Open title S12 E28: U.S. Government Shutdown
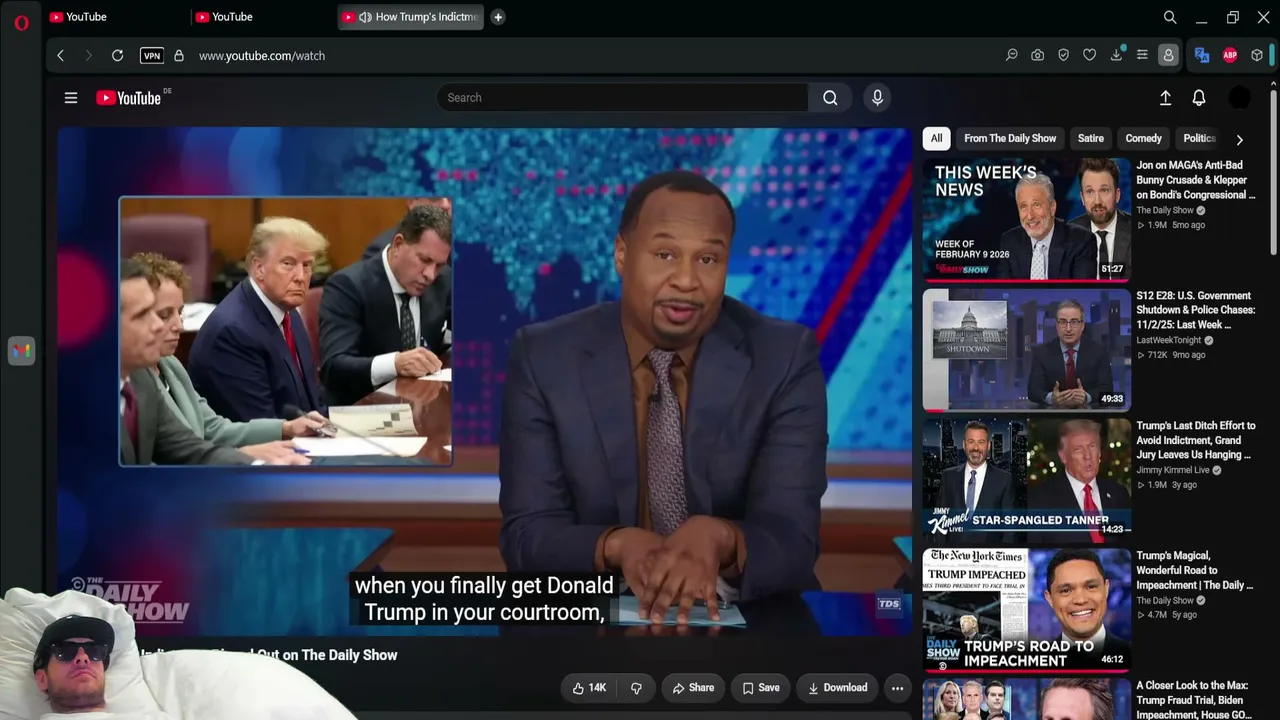The width and height of the screenshot is (1280, 720). pos(1195,310)
